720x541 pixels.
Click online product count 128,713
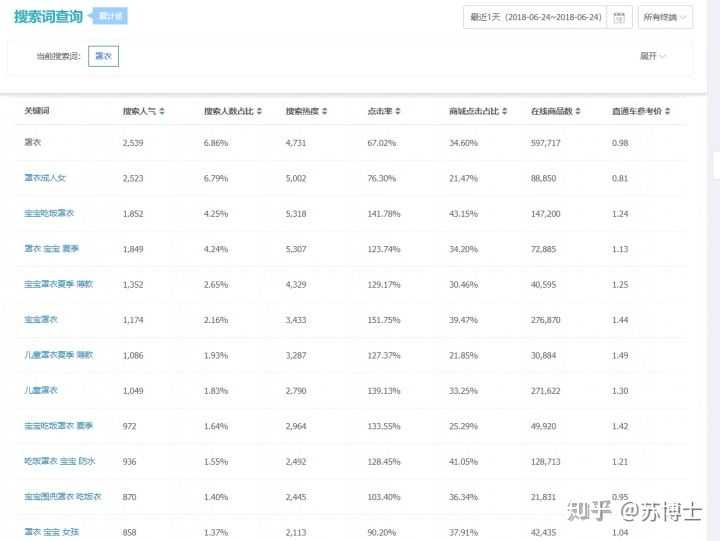tap(546, 462)
